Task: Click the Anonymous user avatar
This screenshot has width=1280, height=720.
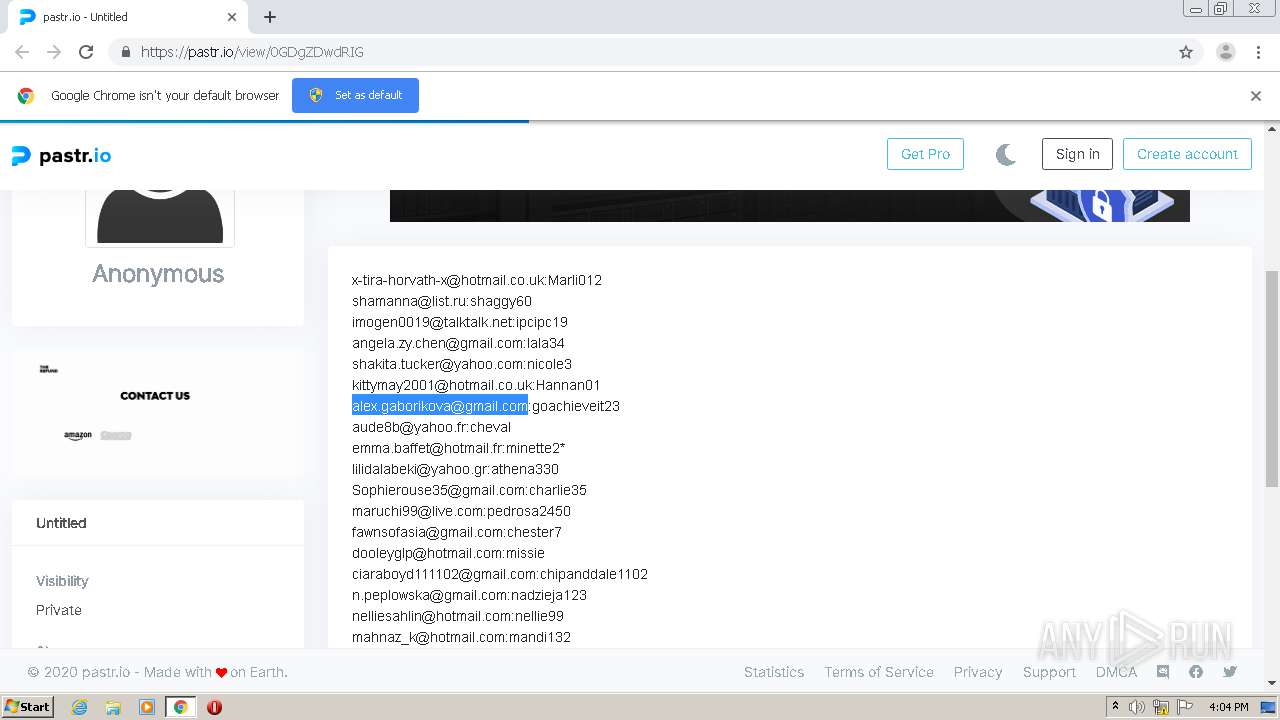Action: pyautogui.click(x=160, y=218)
